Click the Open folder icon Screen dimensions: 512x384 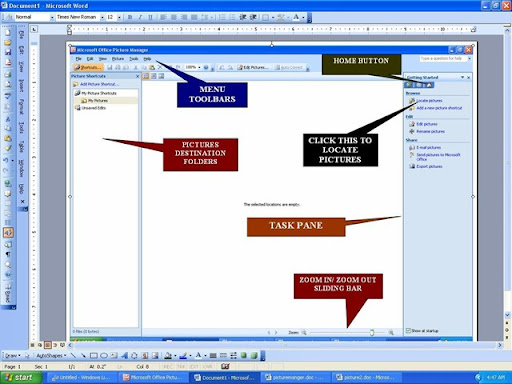[x=8, y=42]
